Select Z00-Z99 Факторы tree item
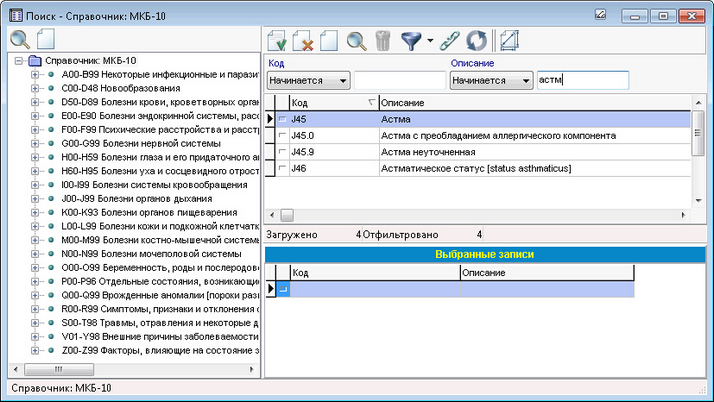This screenshot has height=402, width=714. click(159, 350)
